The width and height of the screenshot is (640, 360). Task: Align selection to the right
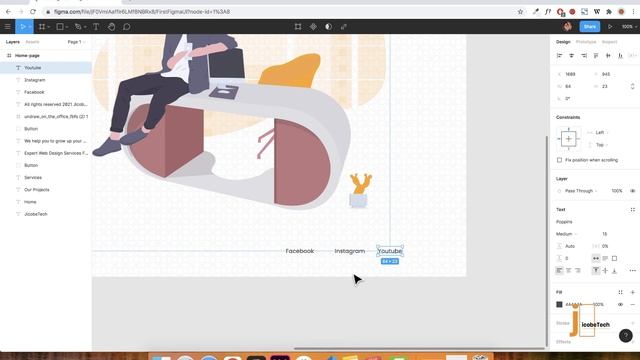click(x=584, y=55)
